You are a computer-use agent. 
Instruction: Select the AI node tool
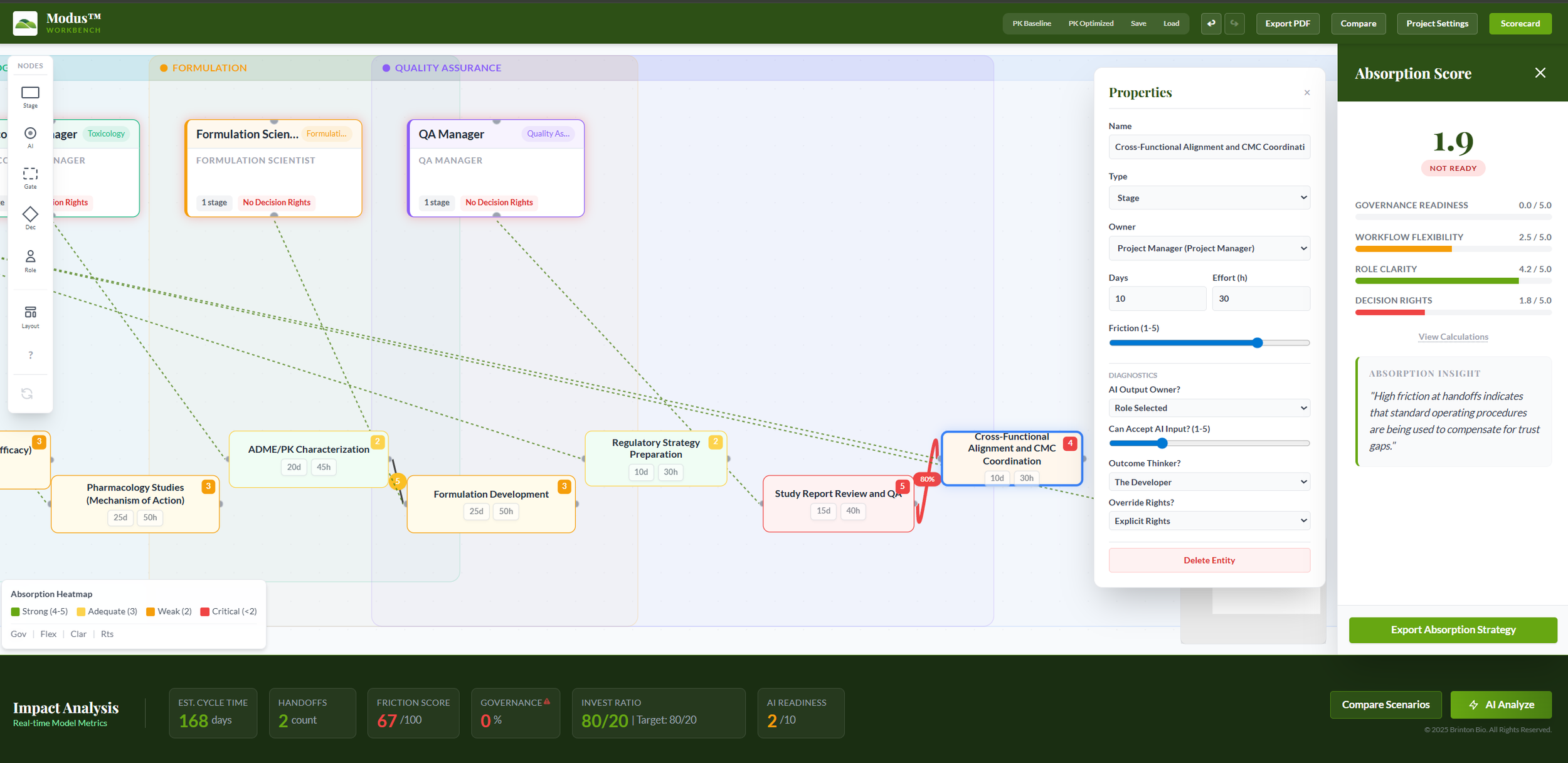tap(30, 137)
